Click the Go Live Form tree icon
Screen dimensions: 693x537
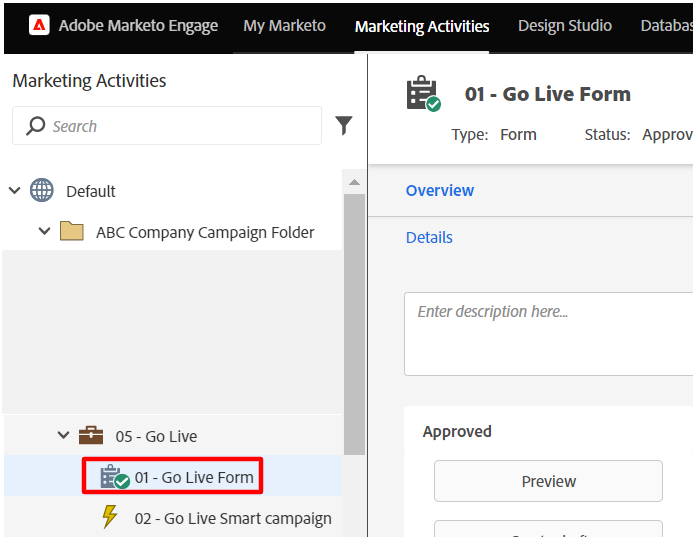[114, 477]
